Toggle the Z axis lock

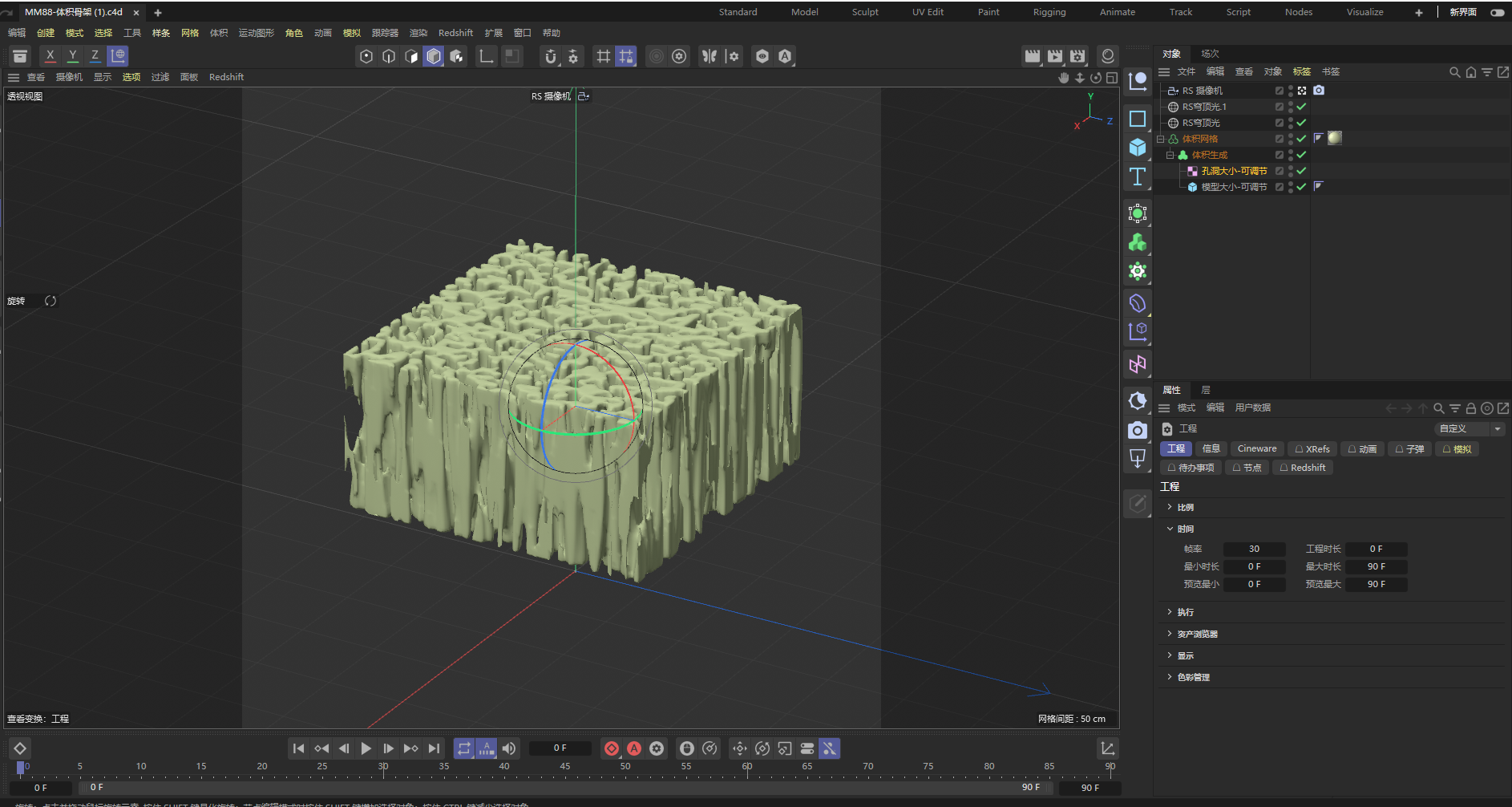(x=95, y=55)
